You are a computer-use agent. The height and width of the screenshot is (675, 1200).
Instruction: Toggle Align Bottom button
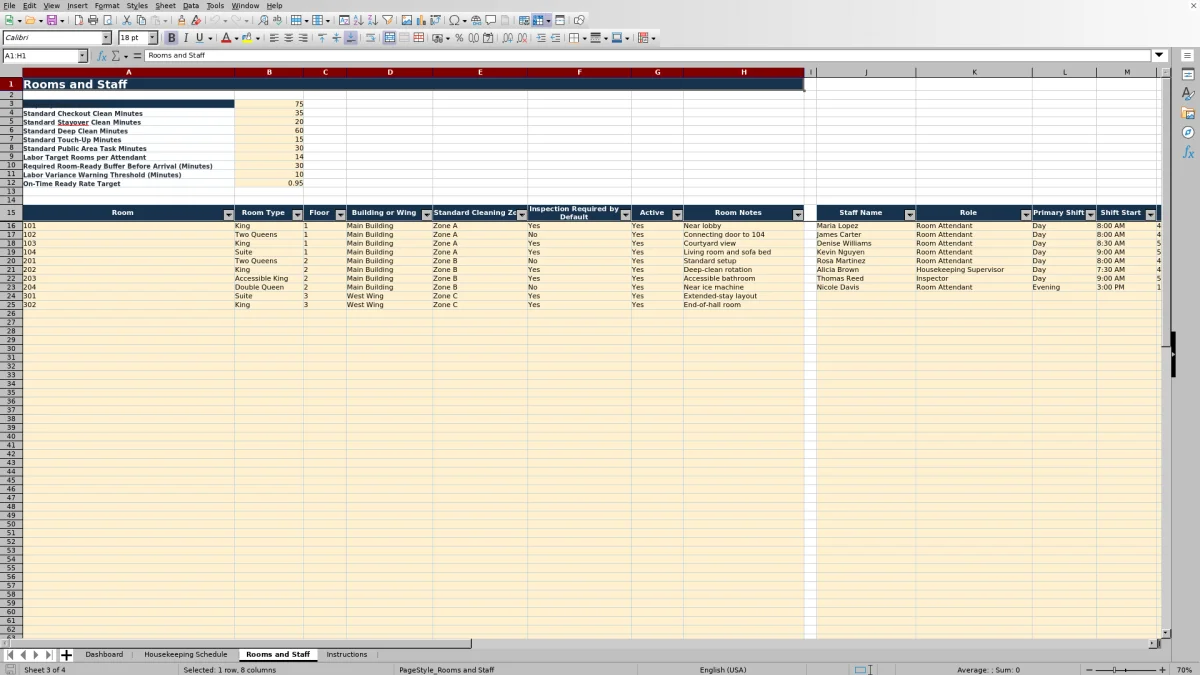pos(350,38)
